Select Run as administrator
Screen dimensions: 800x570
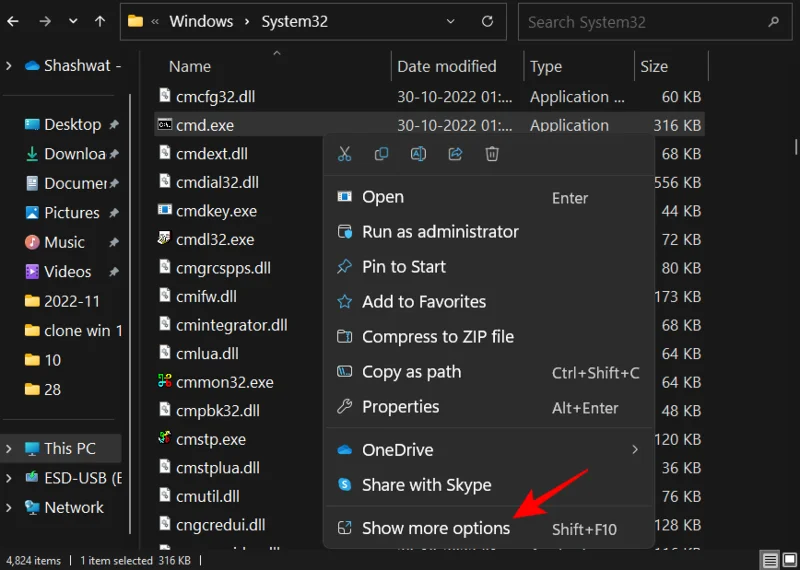[x=440, y=232]
